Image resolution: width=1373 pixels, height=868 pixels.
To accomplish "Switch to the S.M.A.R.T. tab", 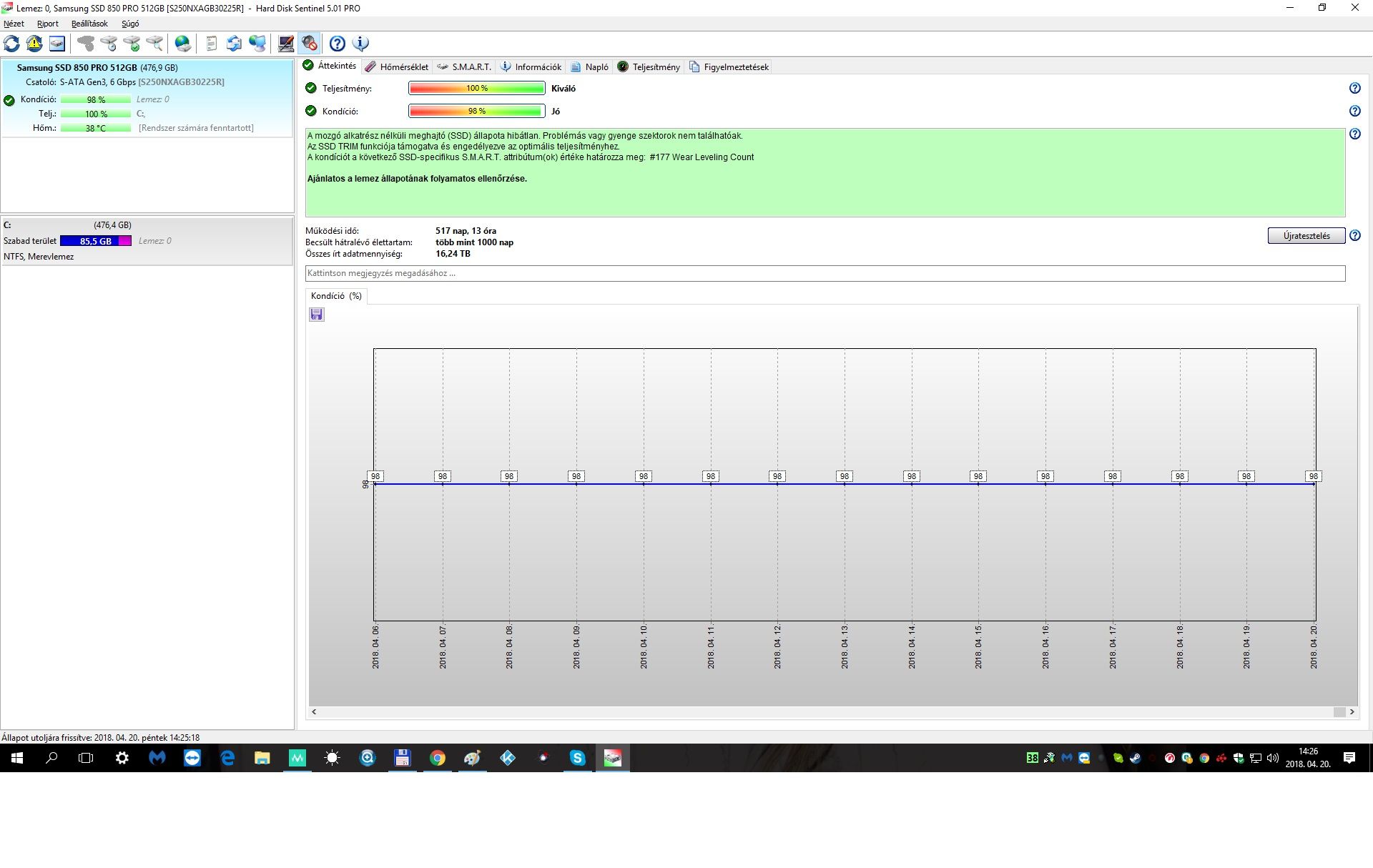I will (x=464, y=66).
